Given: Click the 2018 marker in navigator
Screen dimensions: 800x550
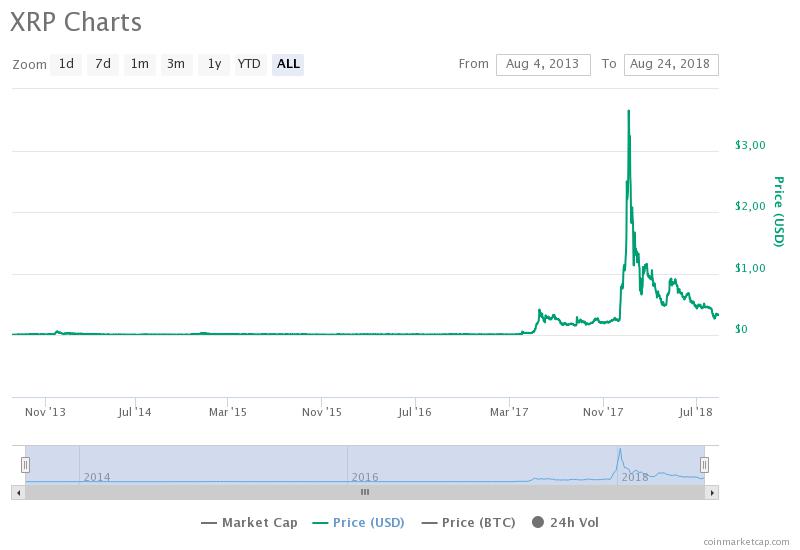Looking at the screenshot, I should point(635,477).
